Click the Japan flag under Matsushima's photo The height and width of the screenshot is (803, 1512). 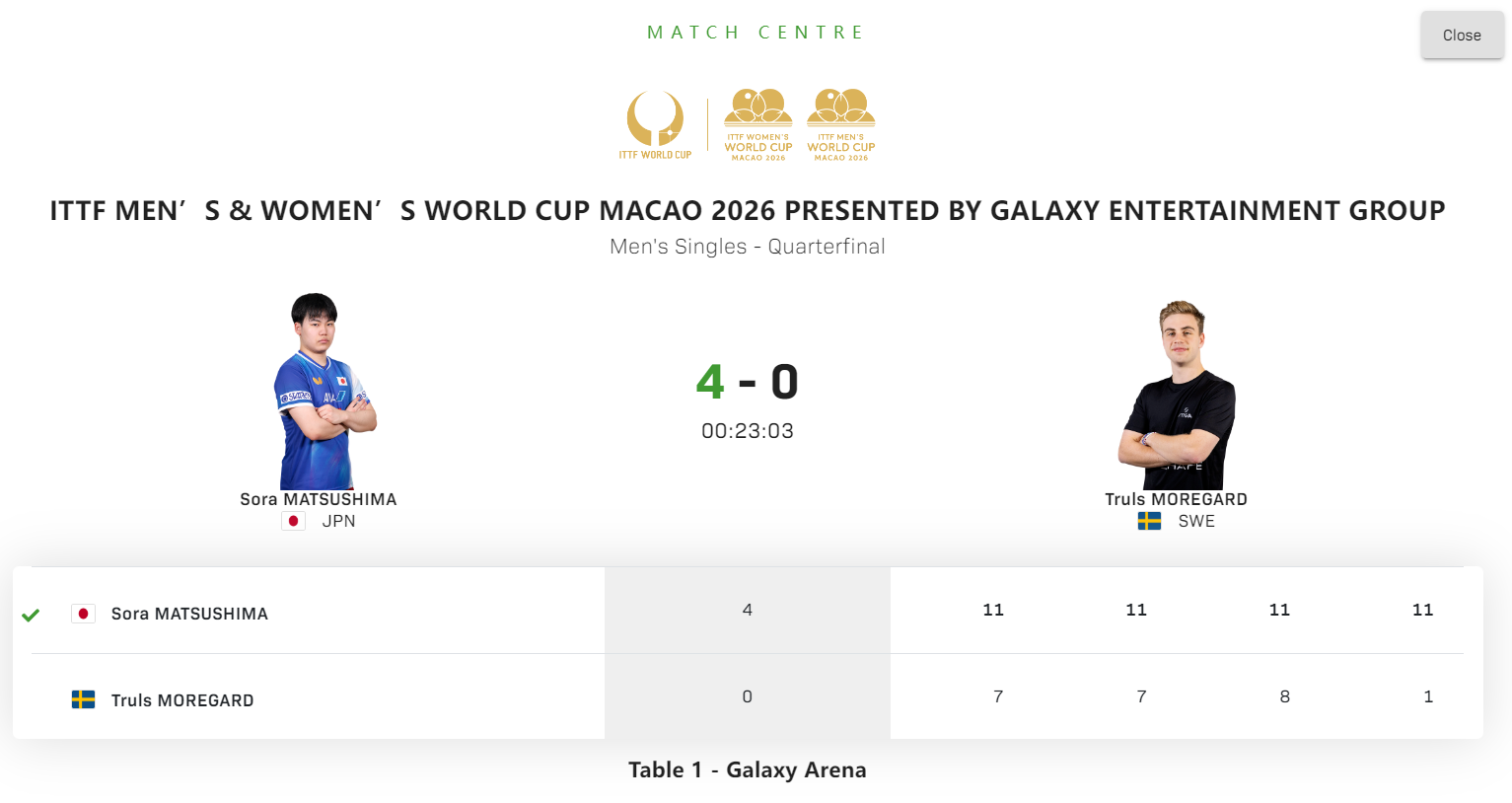click(293, 521)
